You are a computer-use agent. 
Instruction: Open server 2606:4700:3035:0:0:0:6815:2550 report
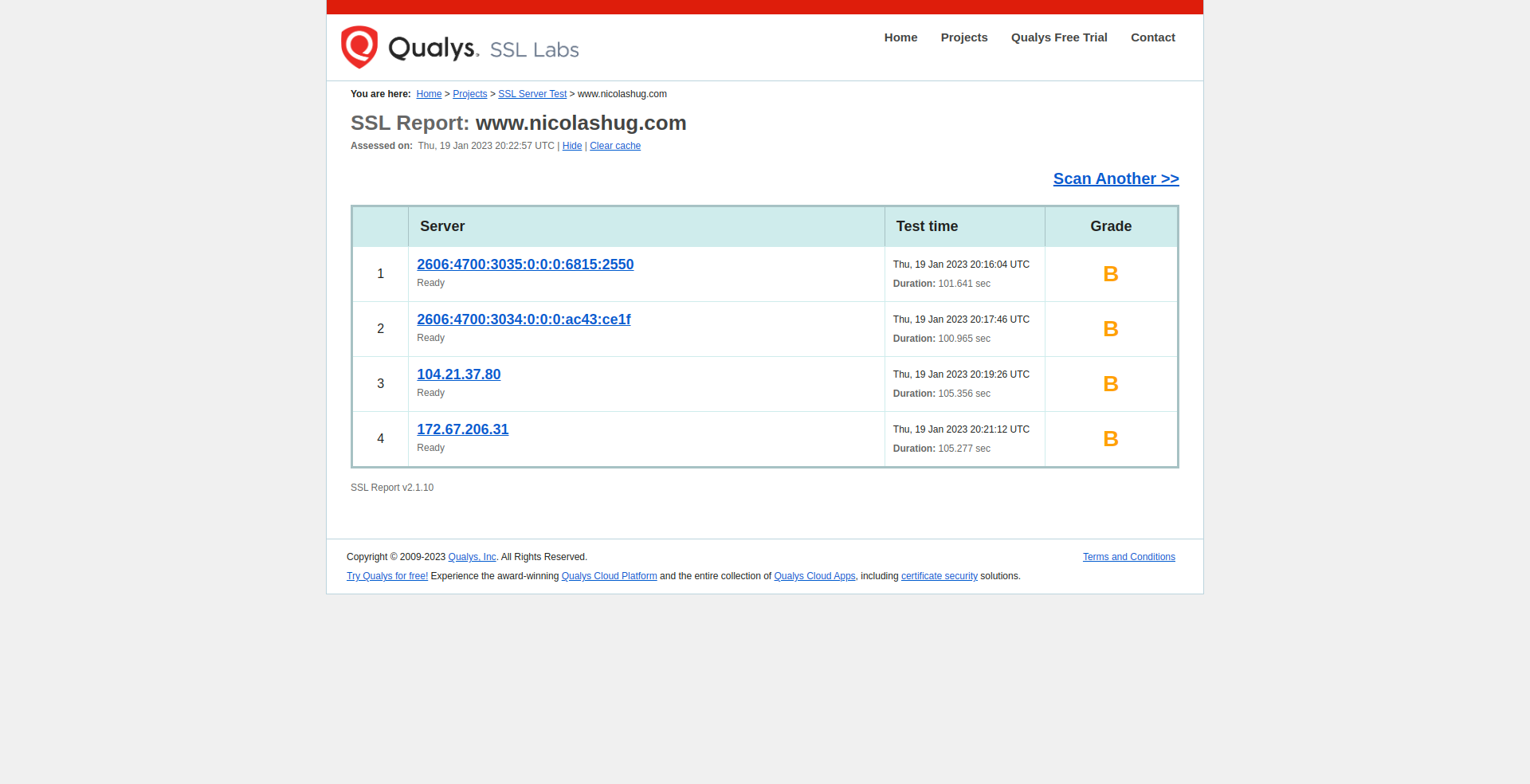(525, 265)
